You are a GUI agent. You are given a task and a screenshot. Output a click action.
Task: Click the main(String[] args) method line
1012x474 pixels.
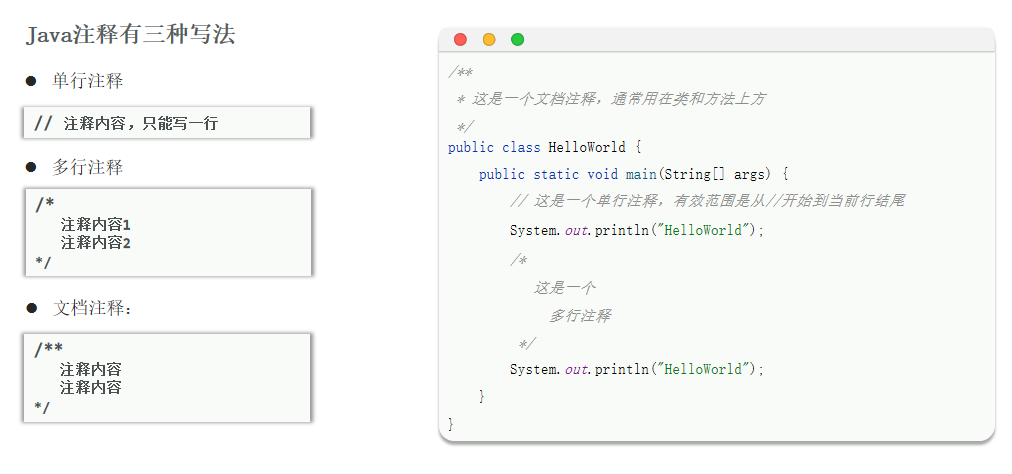pos(634,174)
